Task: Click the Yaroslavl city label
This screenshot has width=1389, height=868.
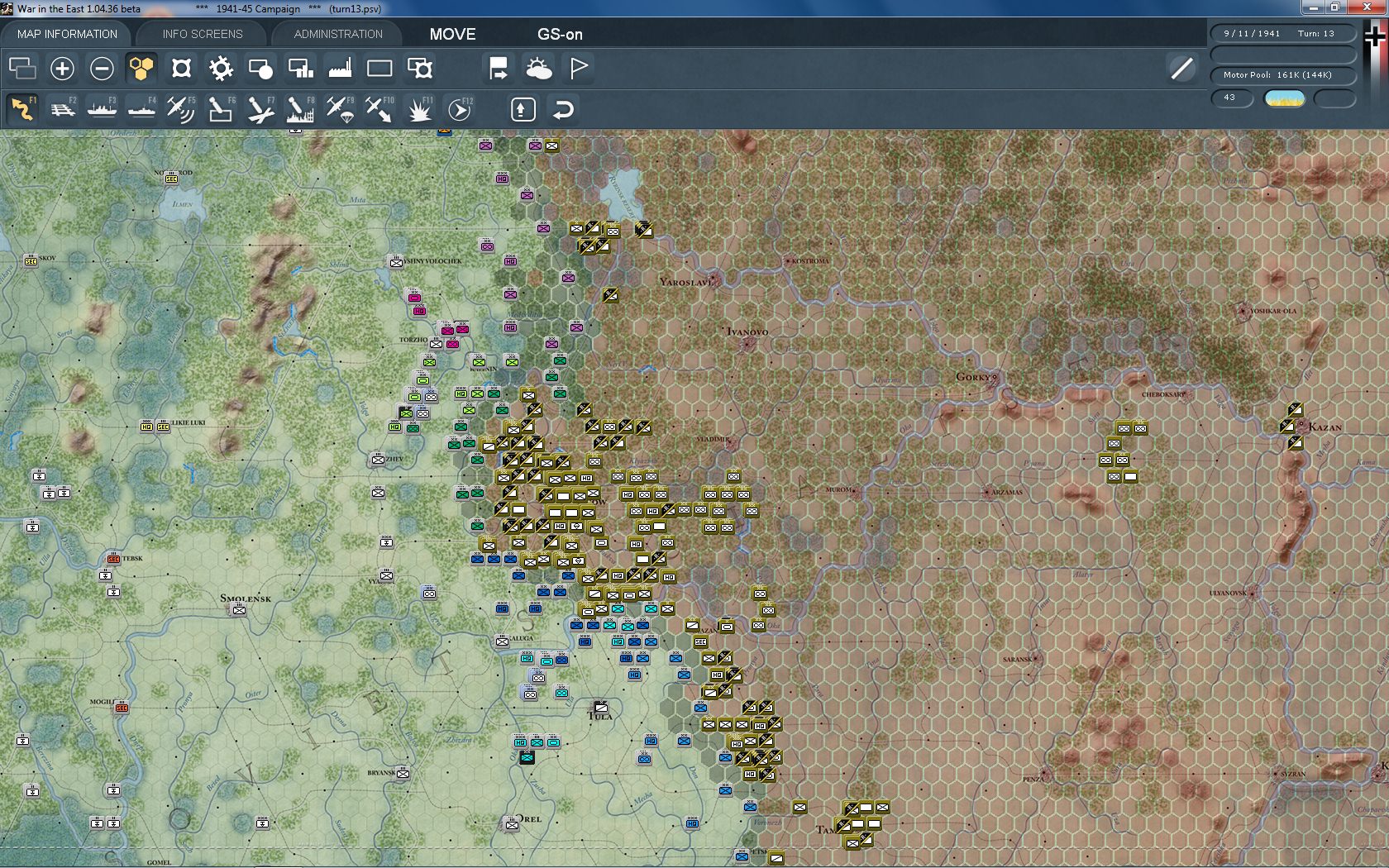Action: [x=685, y=282]
